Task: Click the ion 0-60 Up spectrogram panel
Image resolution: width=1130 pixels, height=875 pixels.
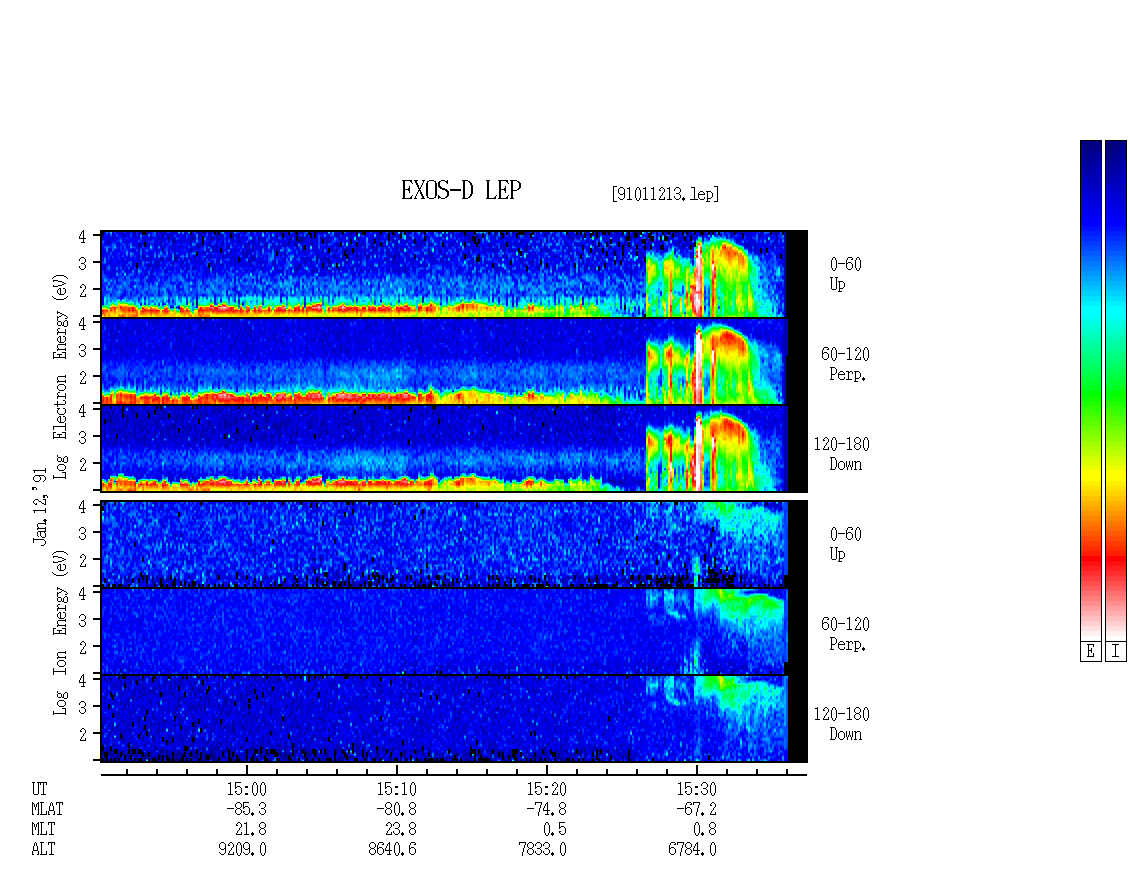Action: [x=454, y=544]
